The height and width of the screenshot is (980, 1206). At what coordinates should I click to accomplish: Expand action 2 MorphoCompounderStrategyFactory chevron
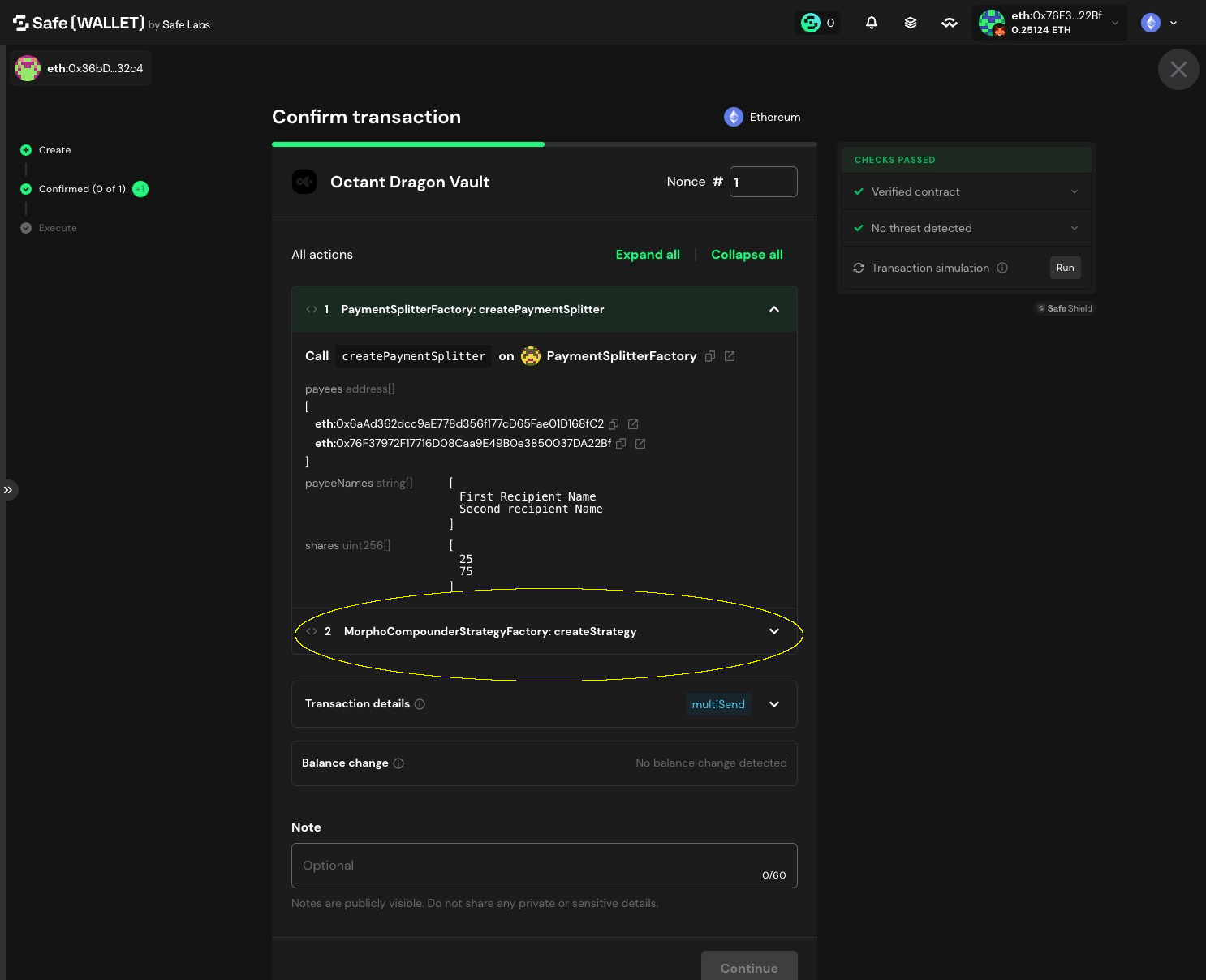pyautogui.click(x=774, y=631)
